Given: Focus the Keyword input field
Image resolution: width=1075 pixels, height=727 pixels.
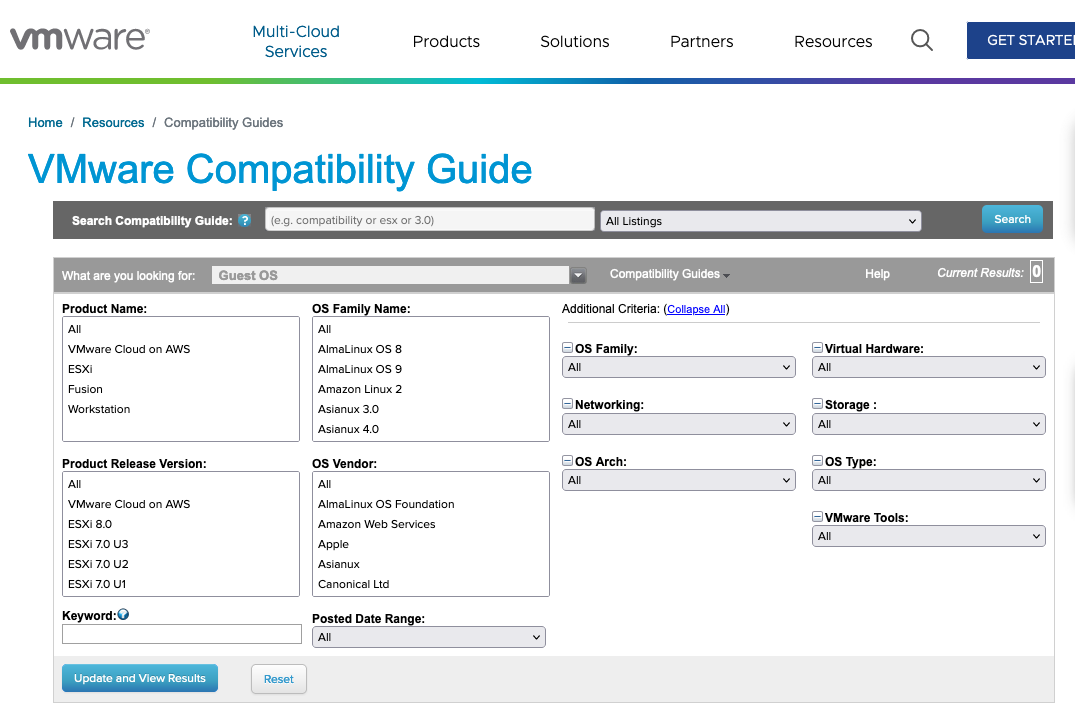Looking at the screenshot, I should (182, 634).
